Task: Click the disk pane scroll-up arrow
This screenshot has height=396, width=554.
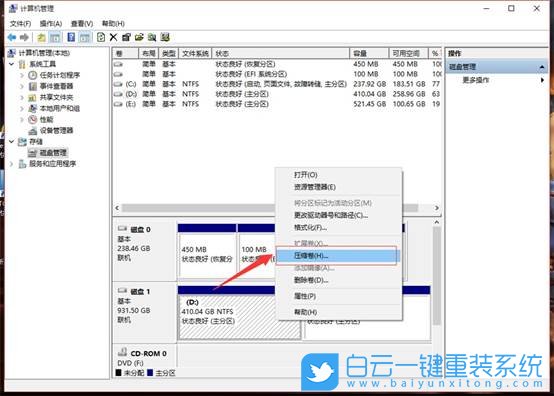Action: coord(437,222)
